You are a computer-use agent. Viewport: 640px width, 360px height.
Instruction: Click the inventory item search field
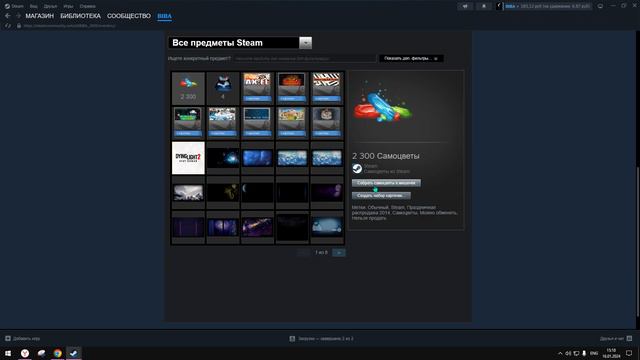305,58
